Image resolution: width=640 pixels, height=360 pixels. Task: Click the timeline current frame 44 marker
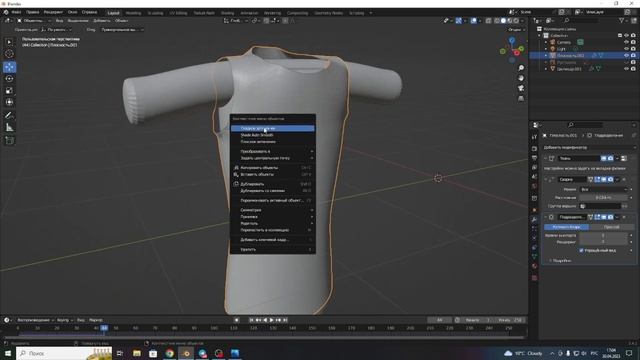click(x=104, y=328)
